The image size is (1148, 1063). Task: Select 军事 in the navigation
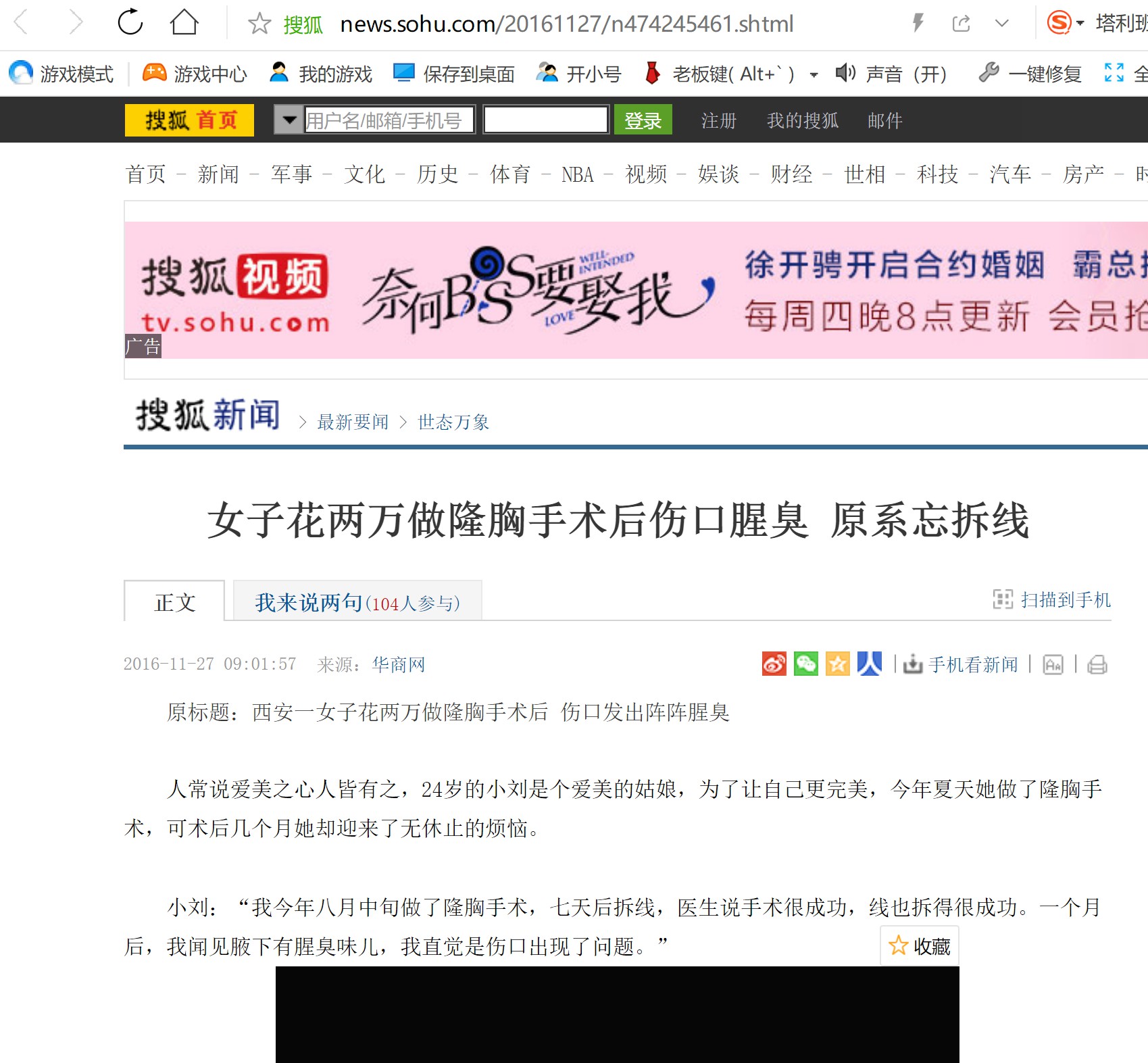coord(292,174)
